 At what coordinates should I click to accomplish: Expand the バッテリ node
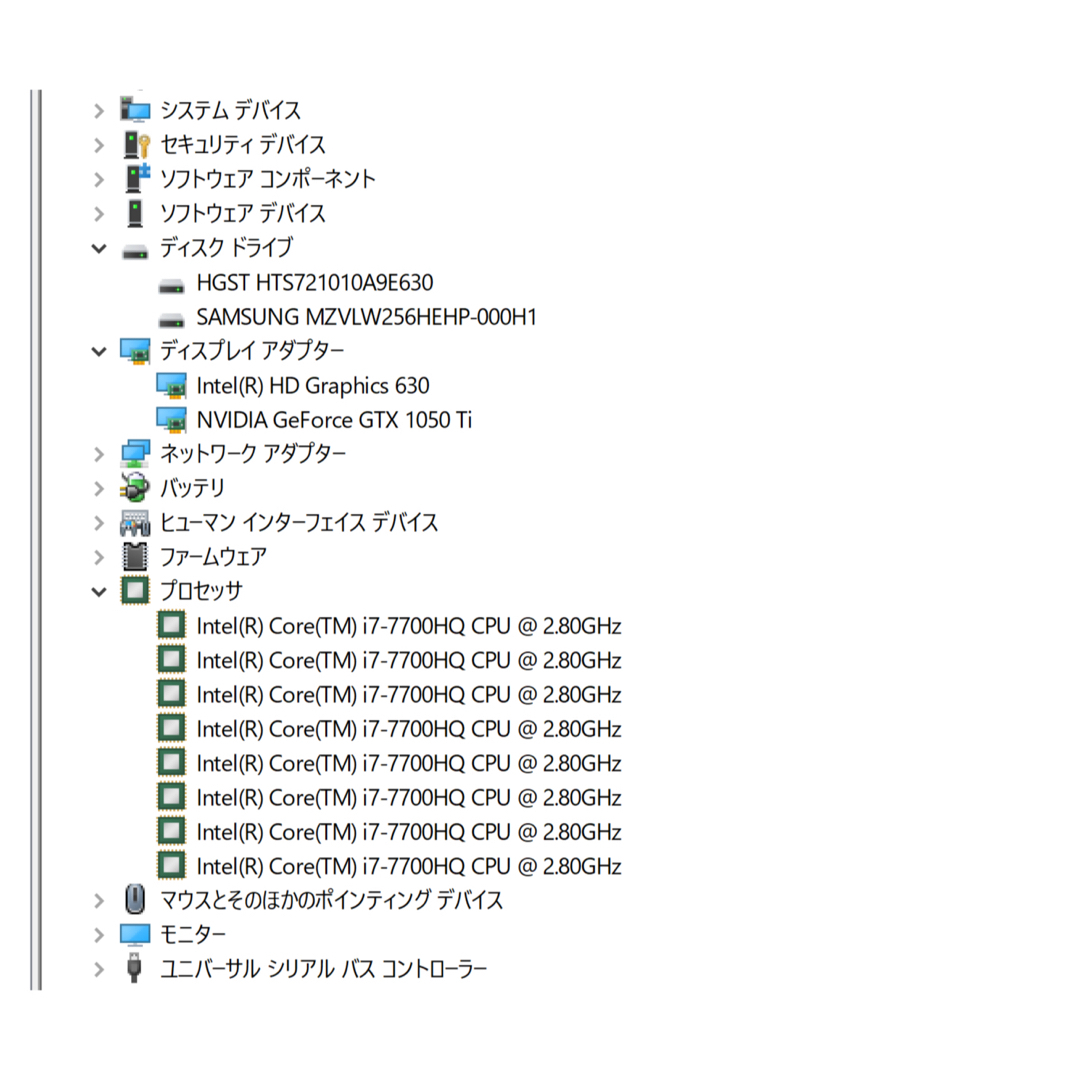coord(99,488)
